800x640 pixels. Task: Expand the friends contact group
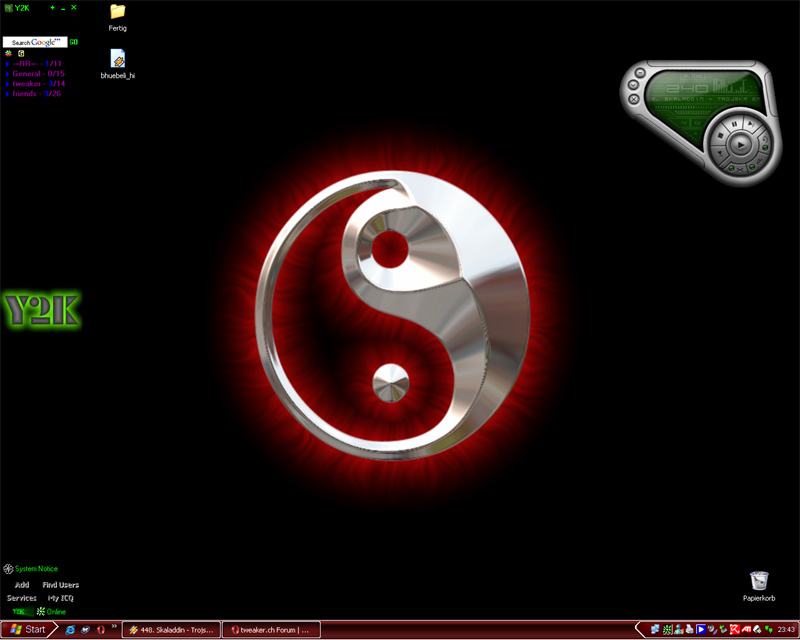coord(7,94)
